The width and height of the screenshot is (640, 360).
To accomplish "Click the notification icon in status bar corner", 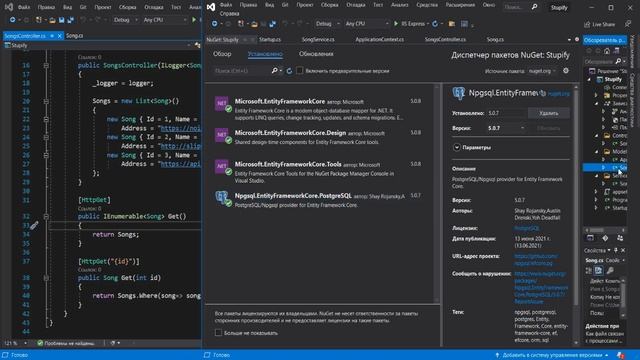I will tap(621, 355).
